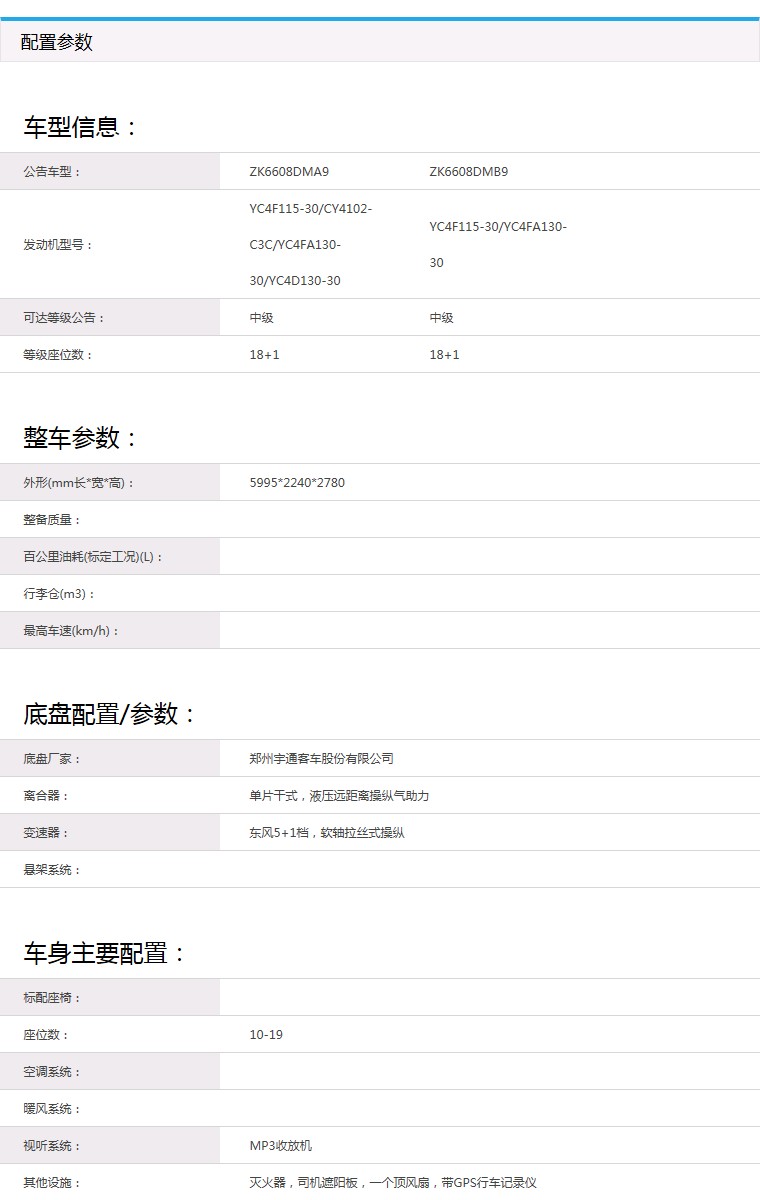Click the 离合器 row label
760x1200 pixels.
click(47, 796)
